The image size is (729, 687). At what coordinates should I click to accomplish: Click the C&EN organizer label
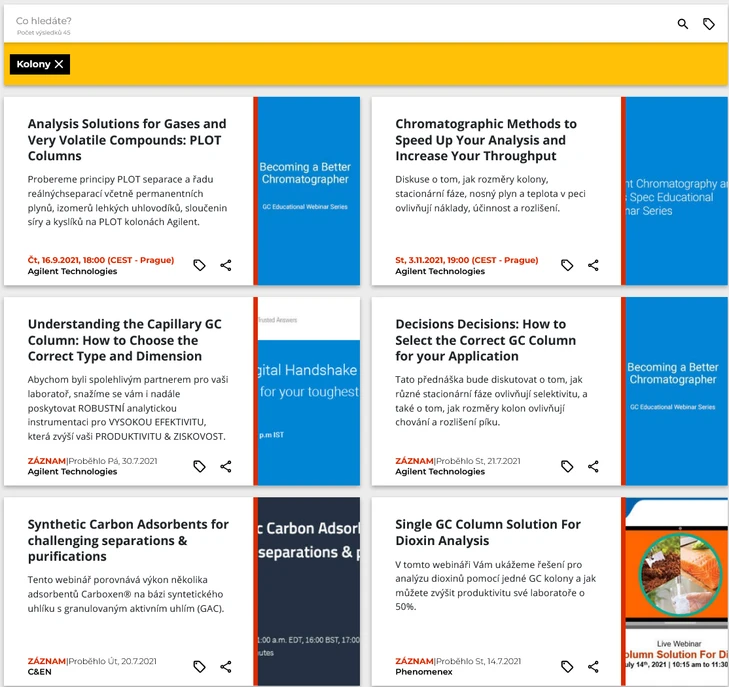pyautogui.click(x=41, y=672)
